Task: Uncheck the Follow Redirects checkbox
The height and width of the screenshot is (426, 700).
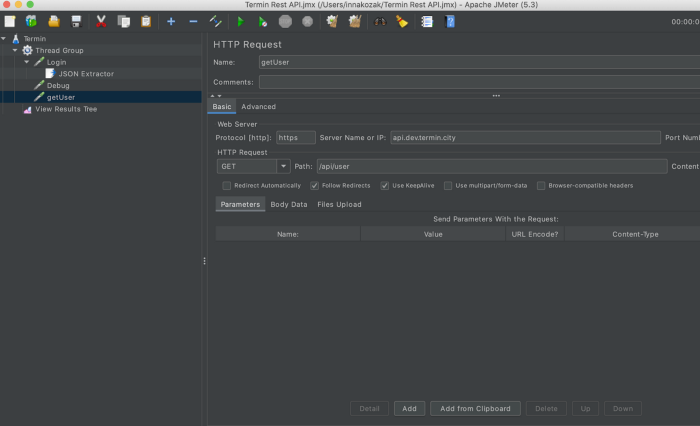Action: coord(315,185)
